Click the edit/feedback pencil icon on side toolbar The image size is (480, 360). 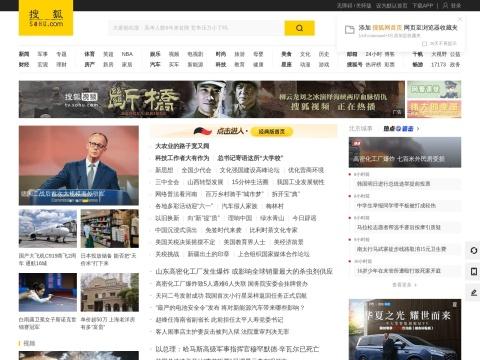point(474,293)
